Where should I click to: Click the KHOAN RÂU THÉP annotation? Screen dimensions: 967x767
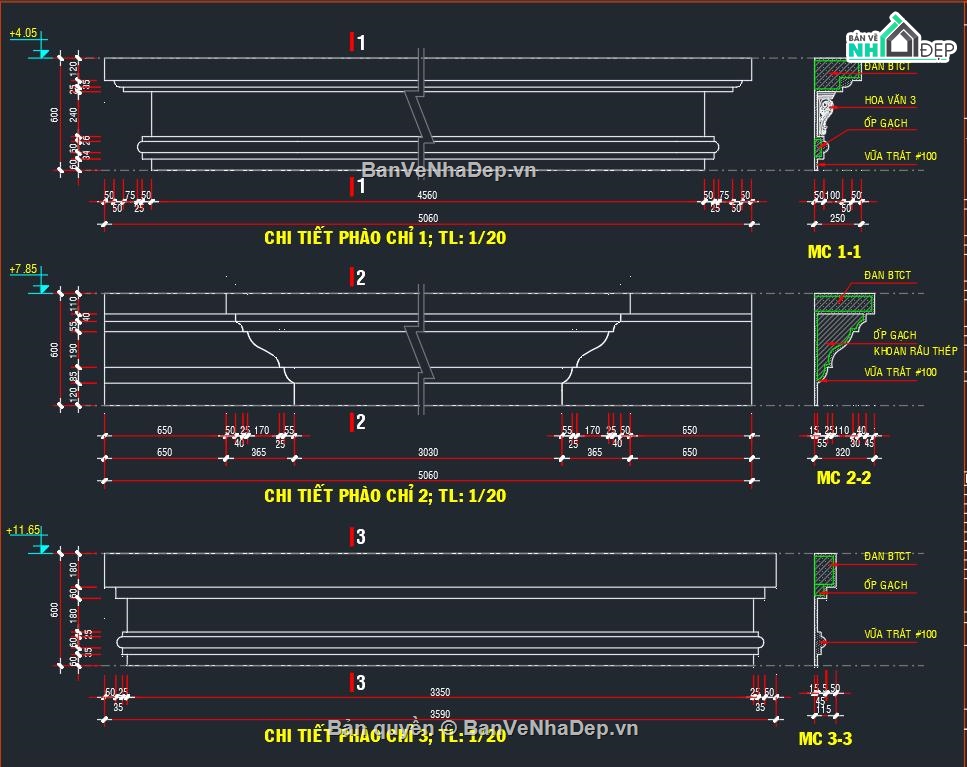pyautogui.click(x=915, y=351)
